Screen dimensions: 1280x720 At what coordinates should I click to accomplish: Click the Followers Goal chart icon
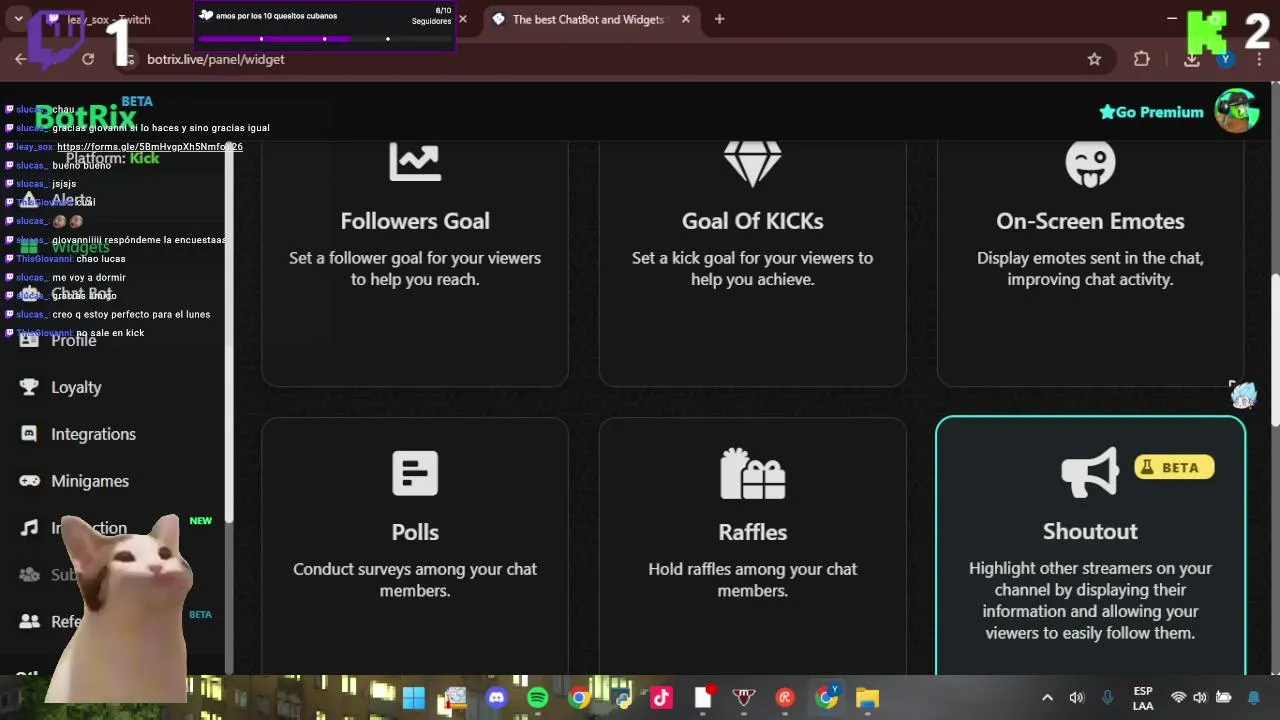coord(415,160)
